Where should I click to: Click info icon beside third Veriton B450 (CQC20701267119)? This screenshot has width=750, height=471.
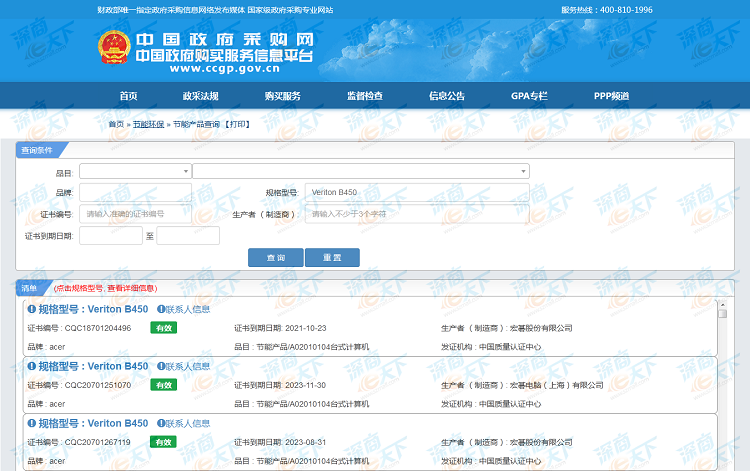pos(32,423)
